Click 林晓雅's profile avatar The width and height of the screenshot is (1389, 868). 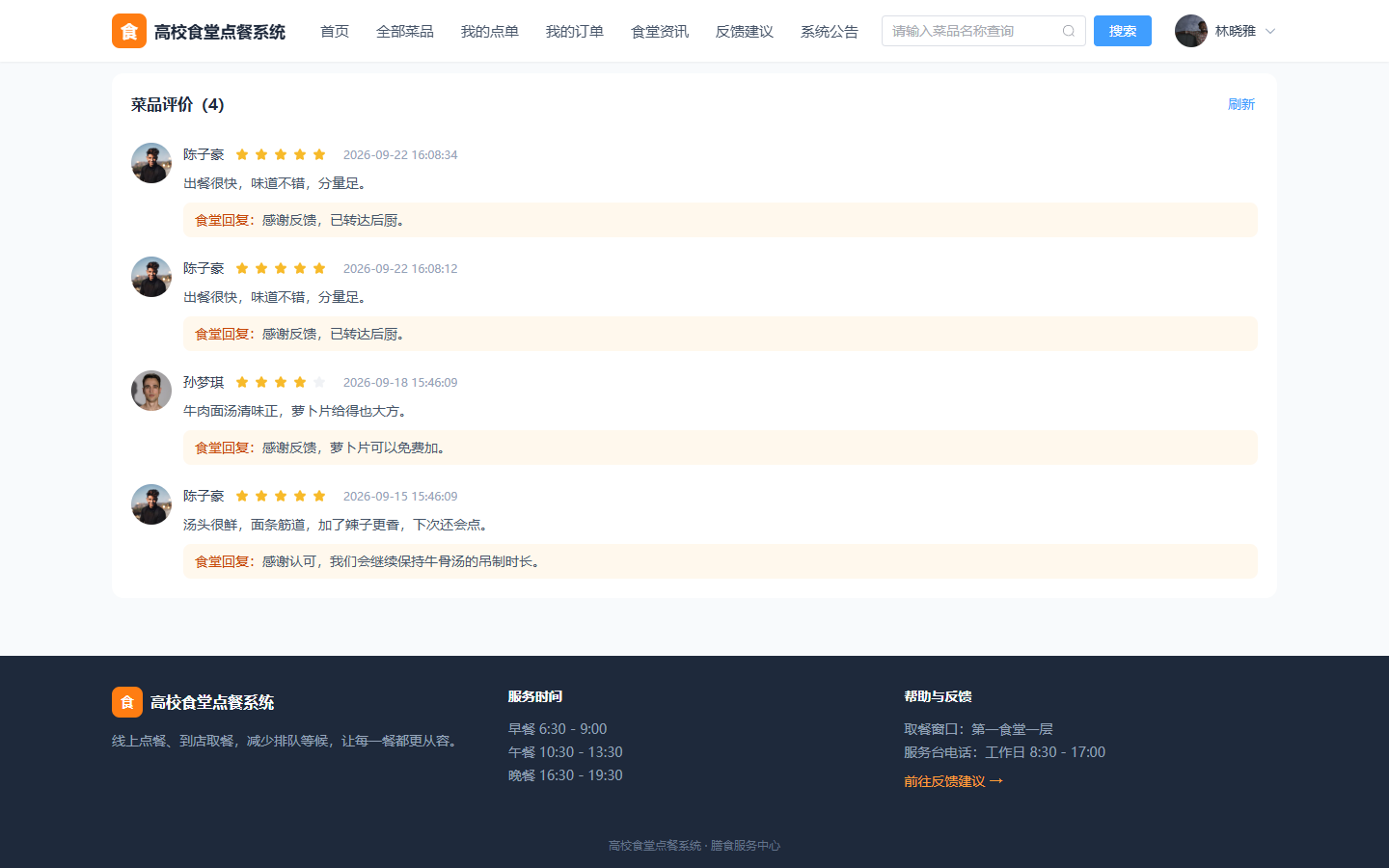click(1191, 31)
